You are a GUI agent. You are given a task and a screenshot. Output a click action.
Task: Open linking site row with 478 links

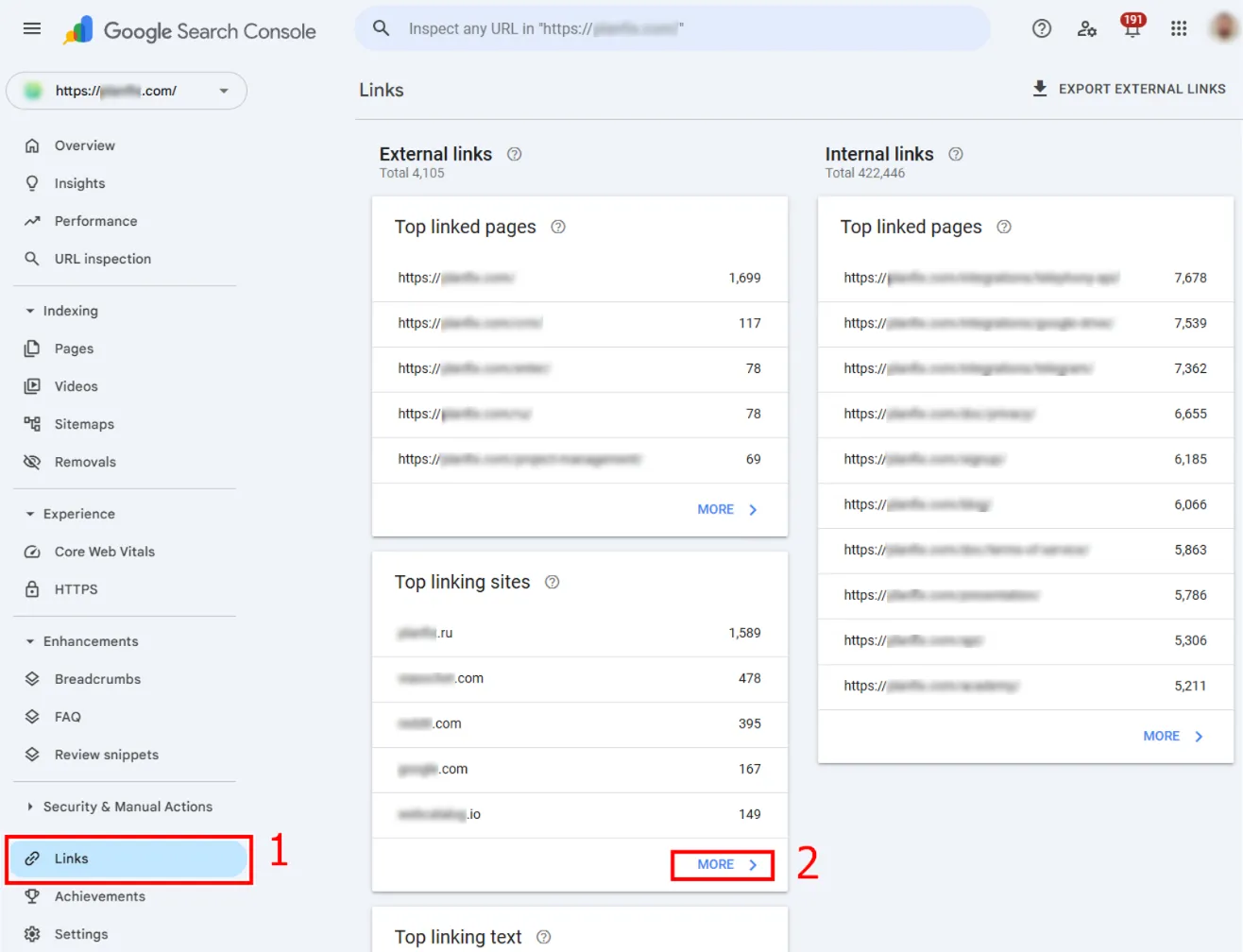point(580,678)
